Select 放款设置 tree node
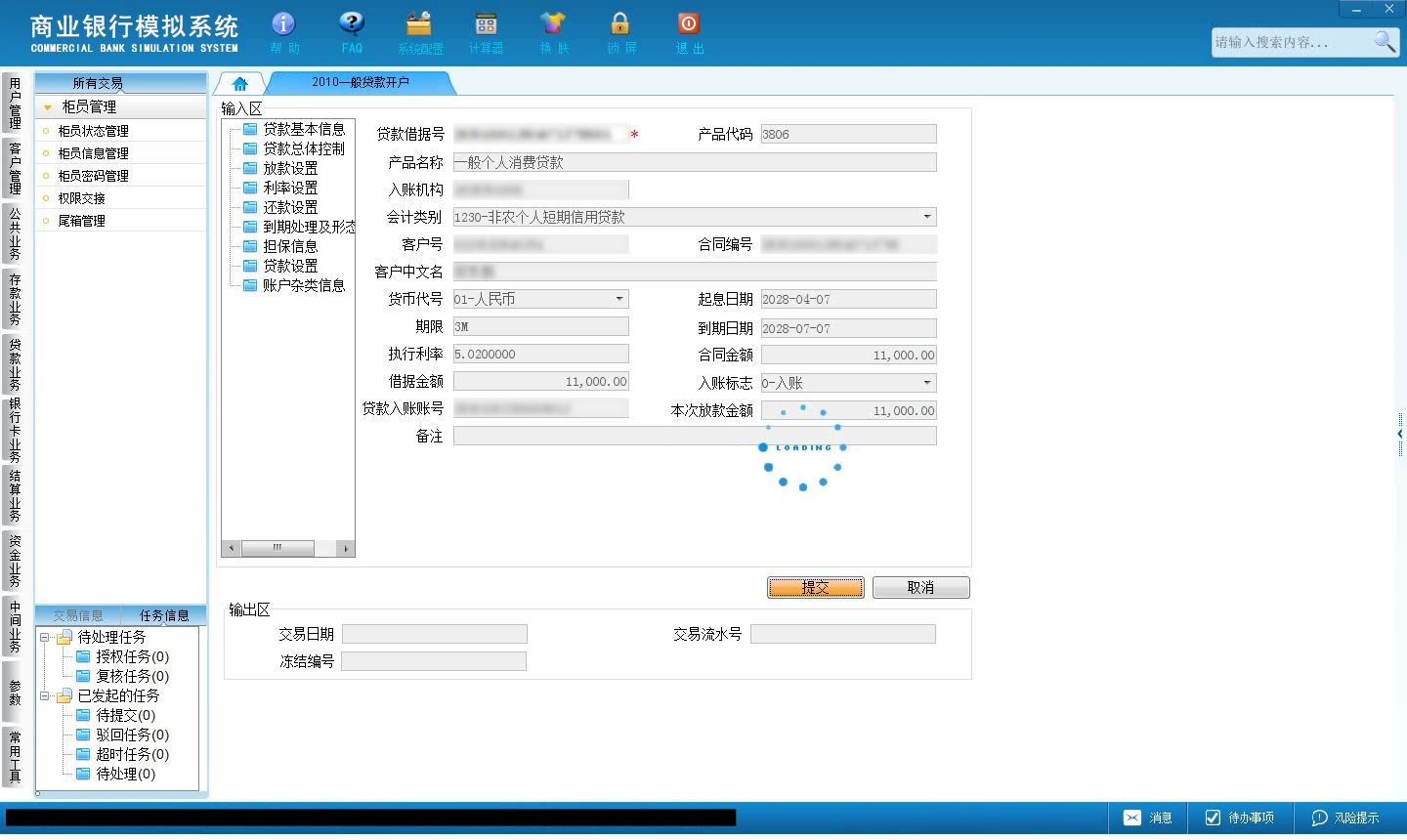 280,168
